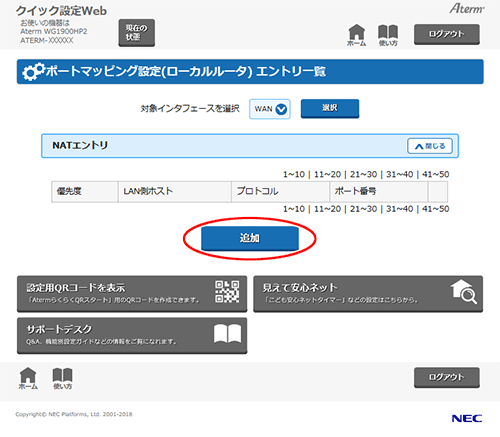Go to entries 41~50 above the table
Image resolution: width=500 pixels, height=437 pixels.
[x=435, y=174]
